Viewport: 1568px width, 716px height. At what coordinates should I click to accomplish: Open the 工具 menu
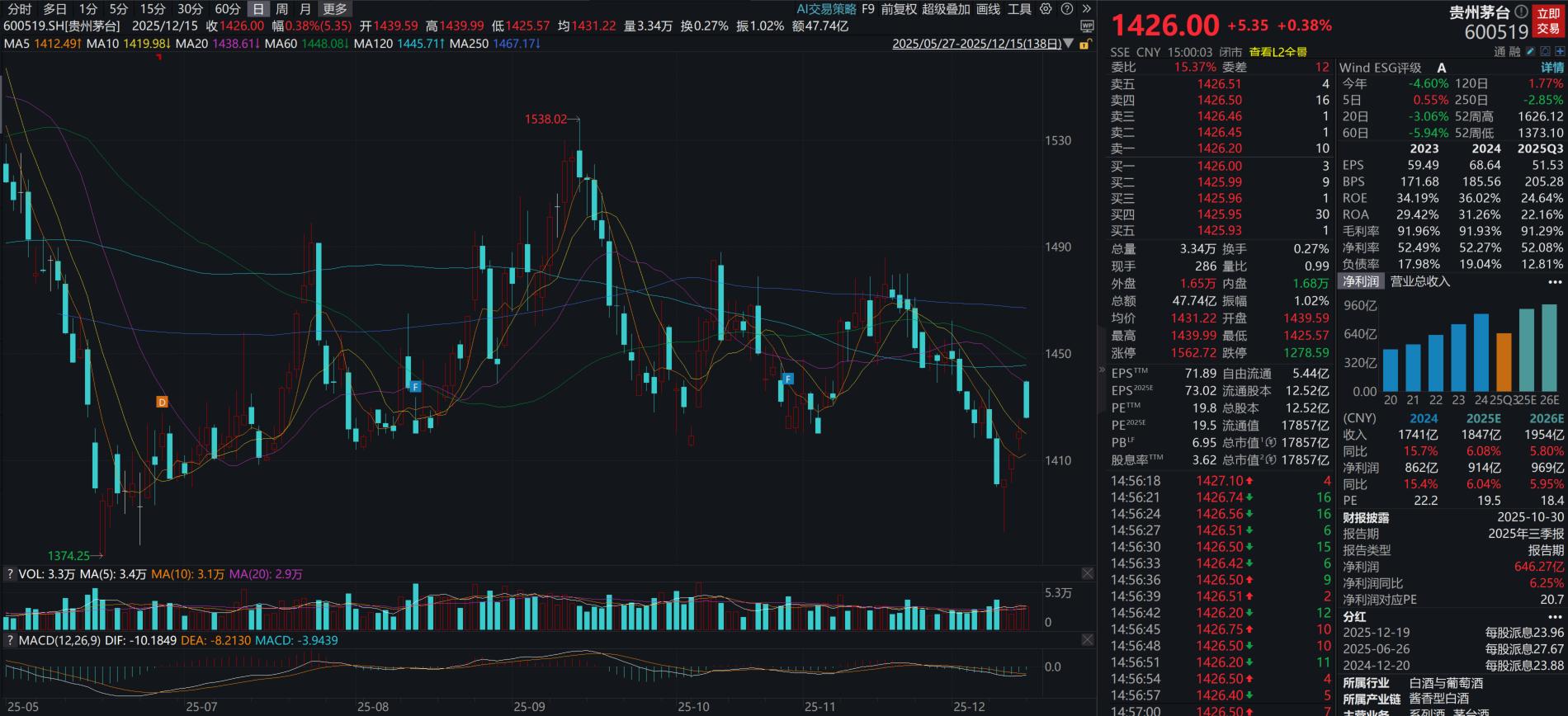tap(1019, 9)
